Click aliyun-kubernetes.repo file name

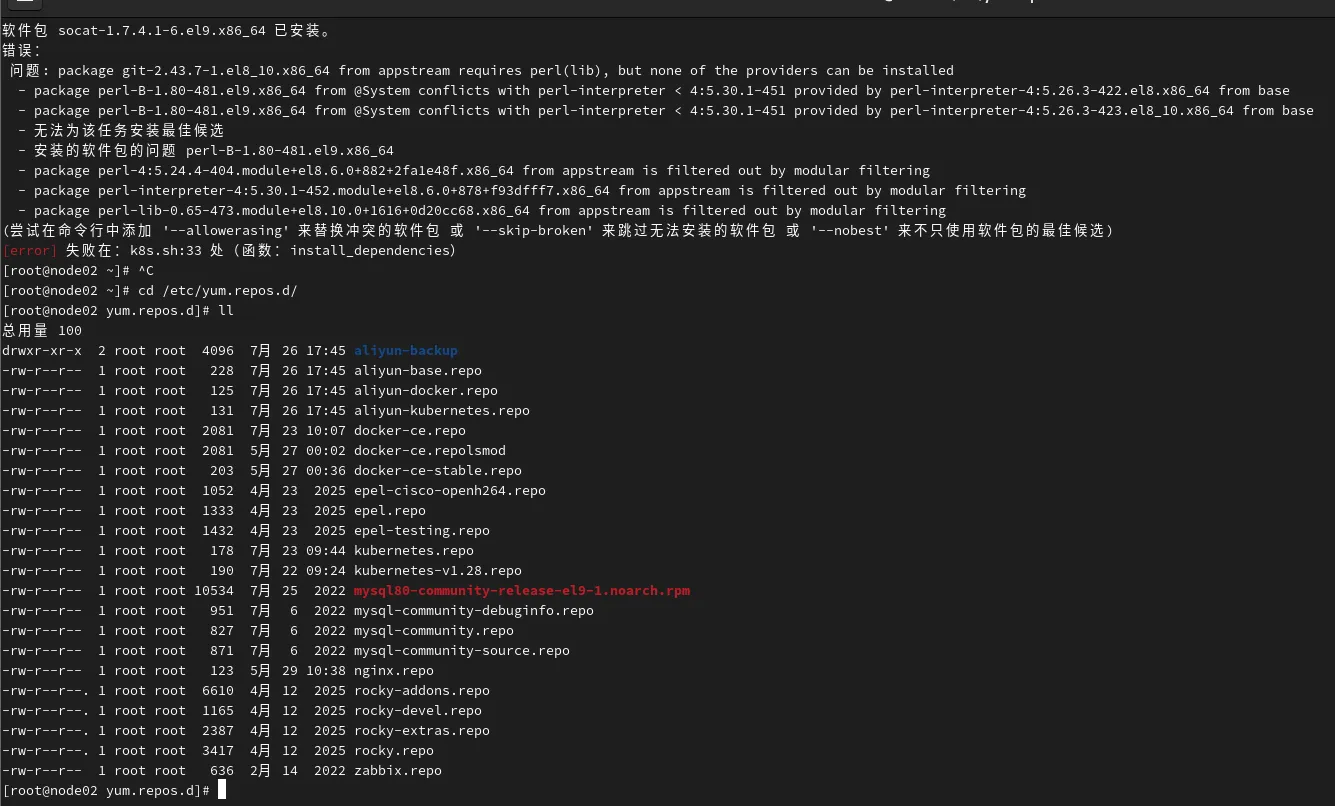click(x=442, y=410)
